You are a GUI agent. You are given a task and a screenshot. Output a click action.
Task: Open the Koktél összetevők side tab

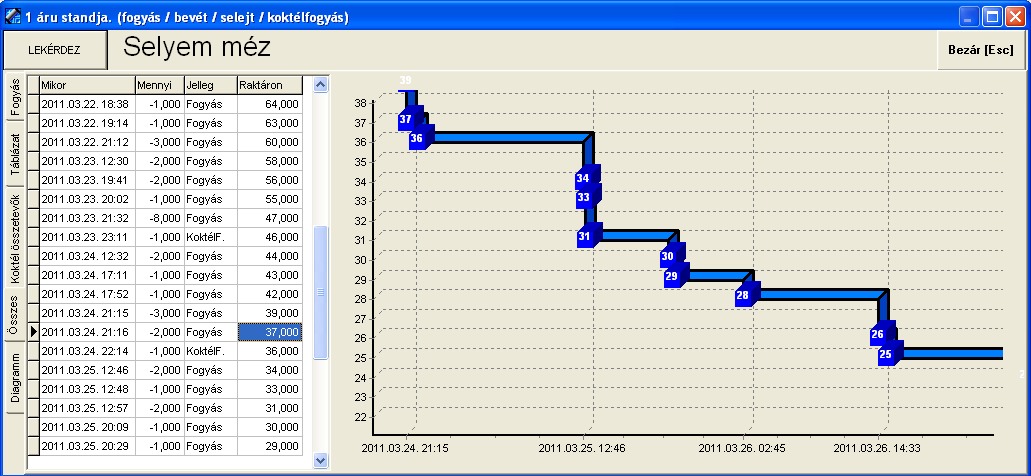point(15,239)
